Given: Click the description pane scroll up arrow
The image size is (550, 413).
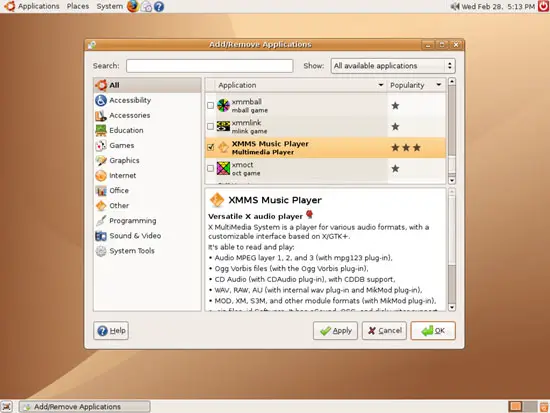Looking at the screenshot, I should pos(452,192).
